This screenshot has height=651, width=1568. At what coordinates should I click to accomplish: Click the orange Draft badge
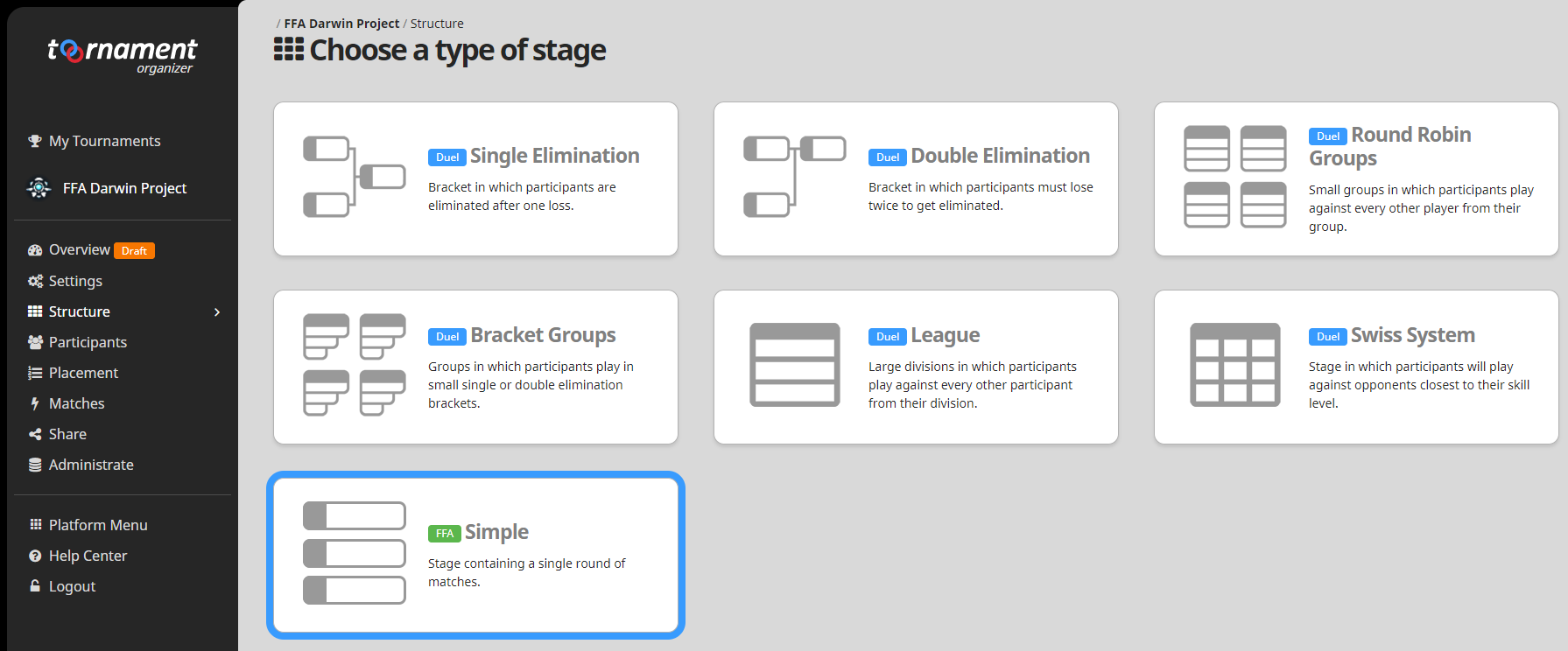click(x=134, y=251)
